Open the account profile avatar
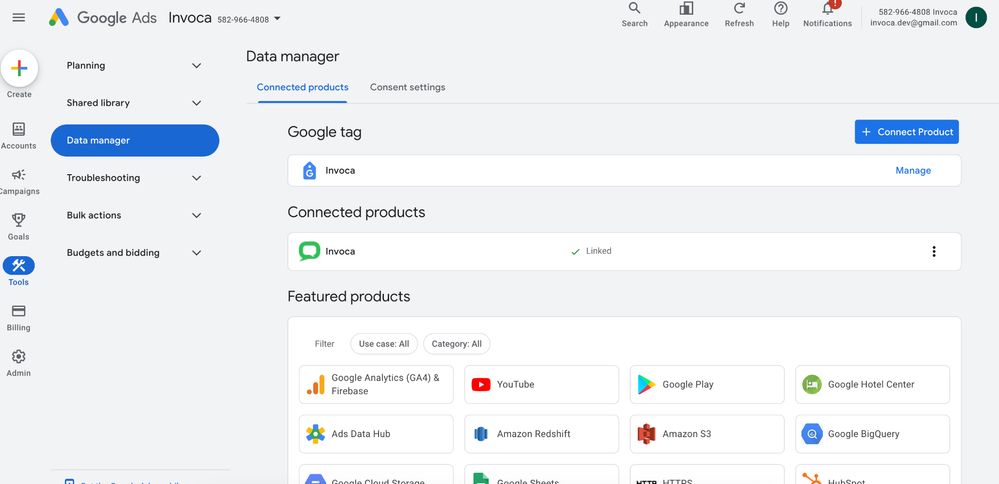The image size is (999, 484). pyautogui.click(x=976, y=17)
